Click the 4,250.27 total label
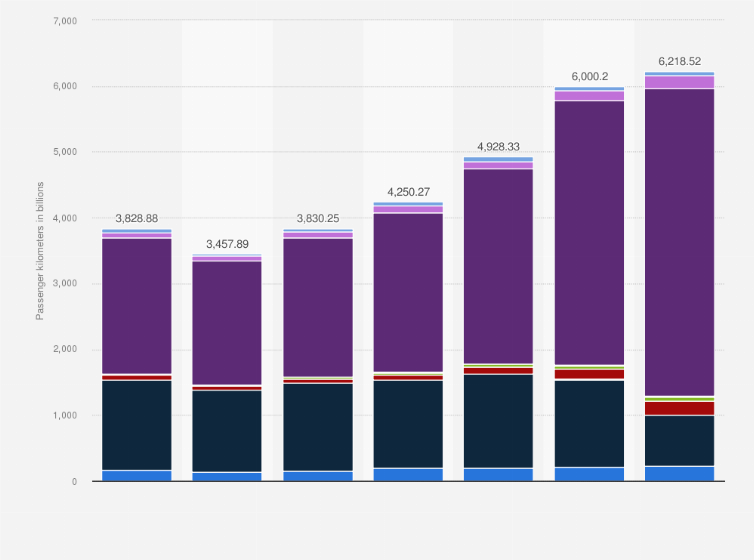This screenshot has height=560, width=754. point(408,192)
